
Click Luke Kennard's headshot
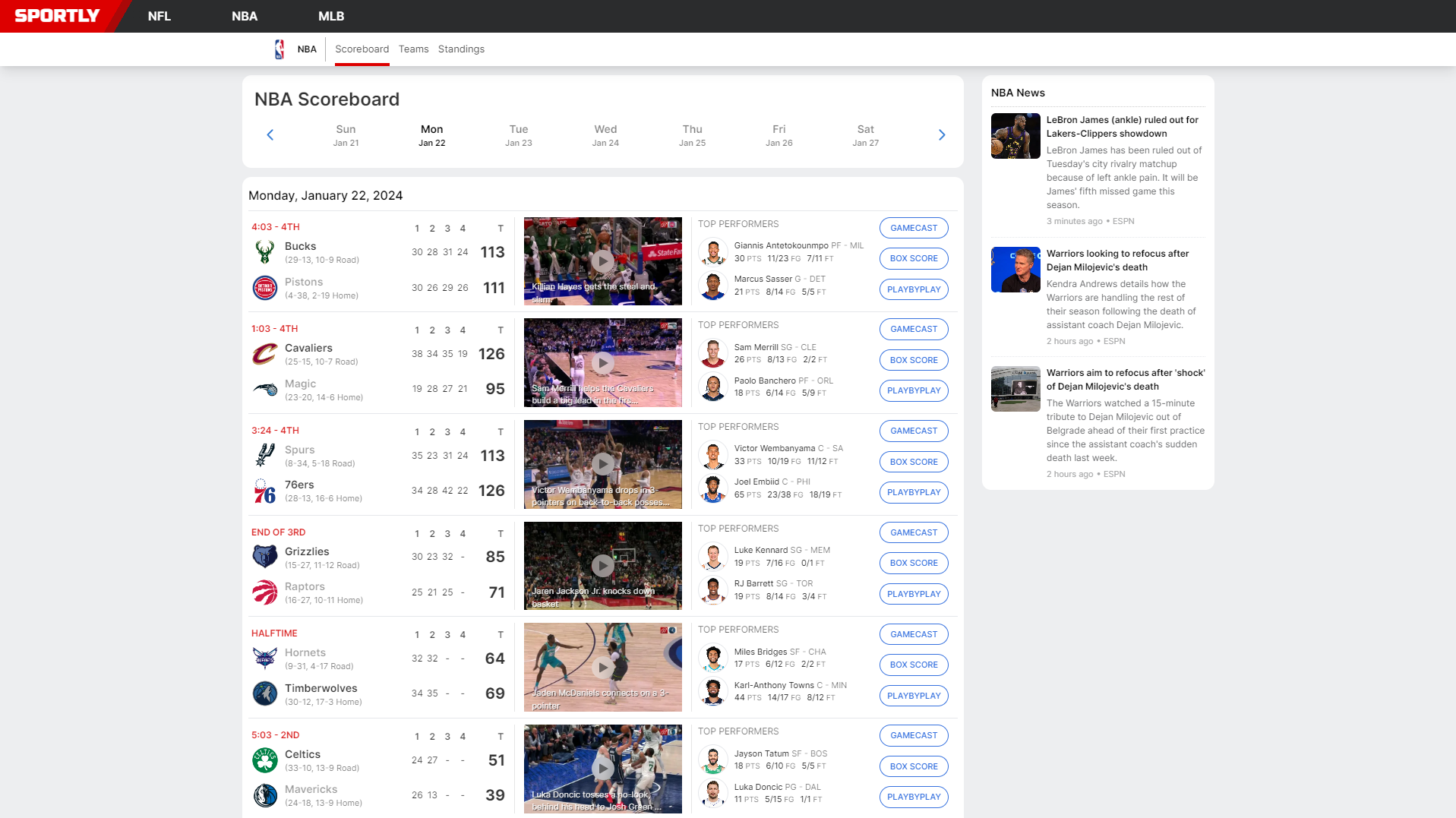713,557
